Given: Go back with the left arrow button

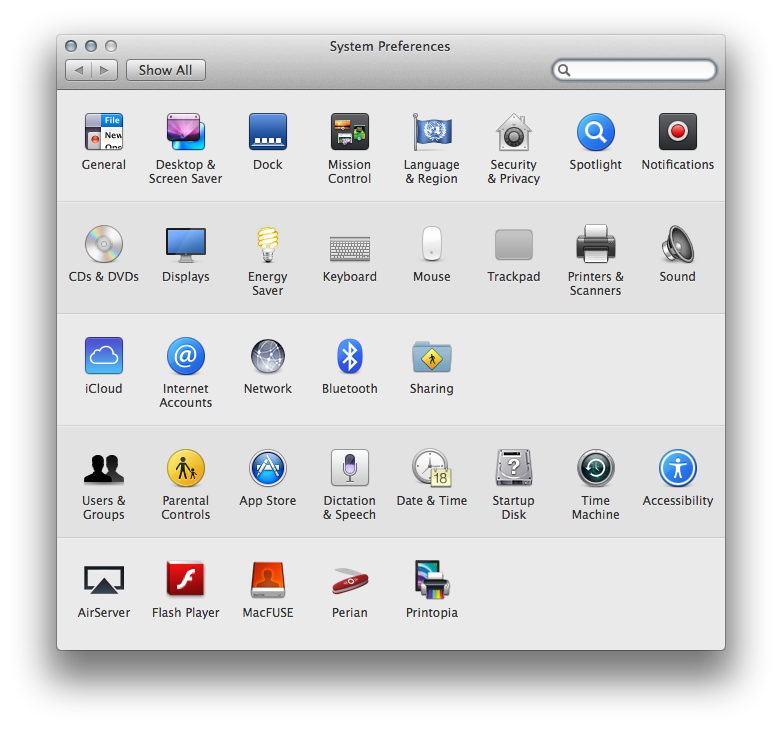Looking at the screenshot, I should (x=78, y=70).
